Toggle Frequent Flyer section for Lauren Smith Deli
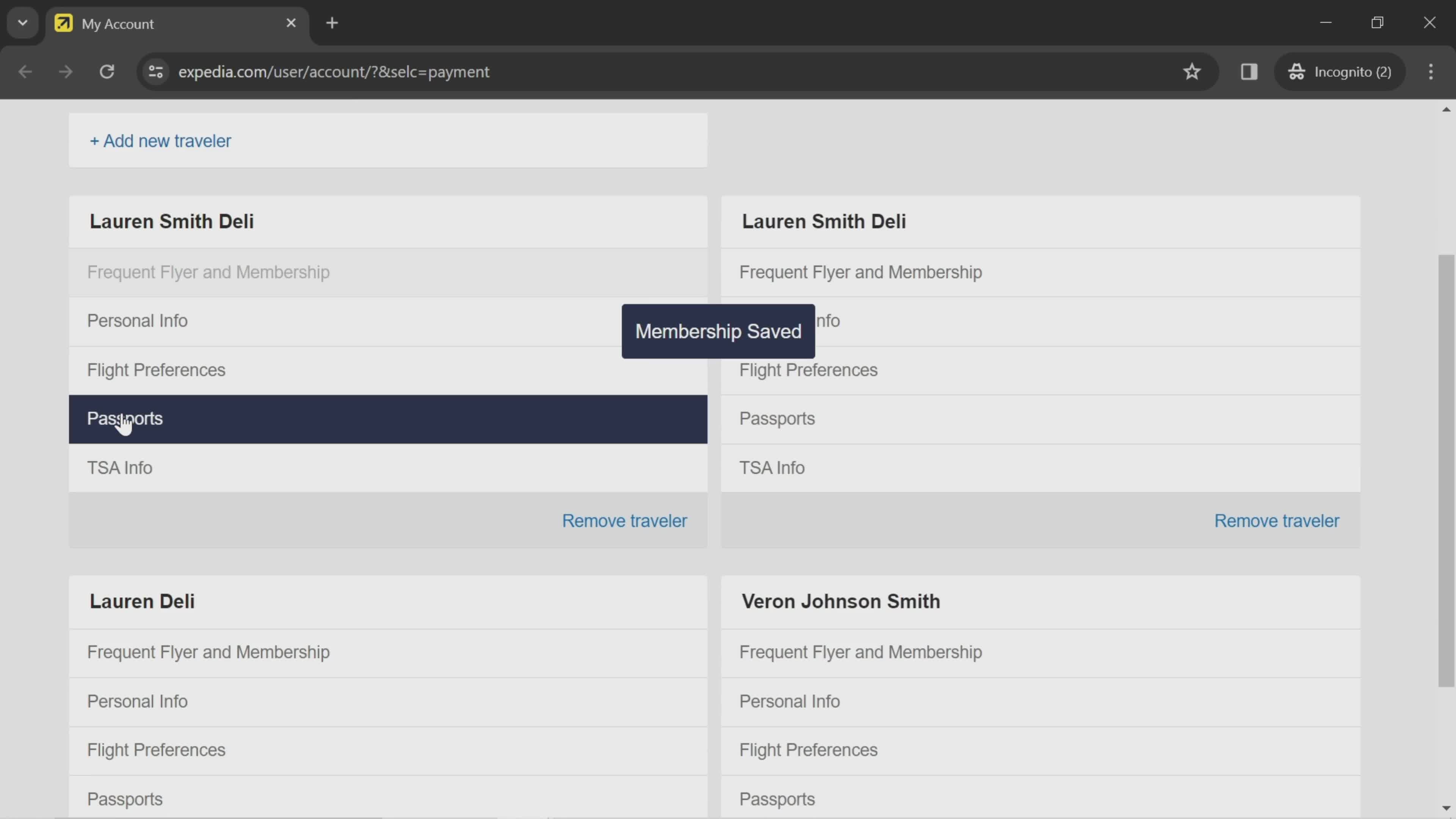Image resolution: width=1456 pixels, height=819 pixels. click(x=209, y=272)
